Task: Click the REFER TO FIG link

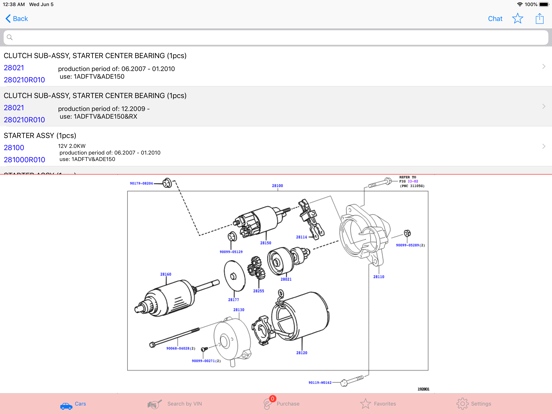Action: (x=412, y=181)
